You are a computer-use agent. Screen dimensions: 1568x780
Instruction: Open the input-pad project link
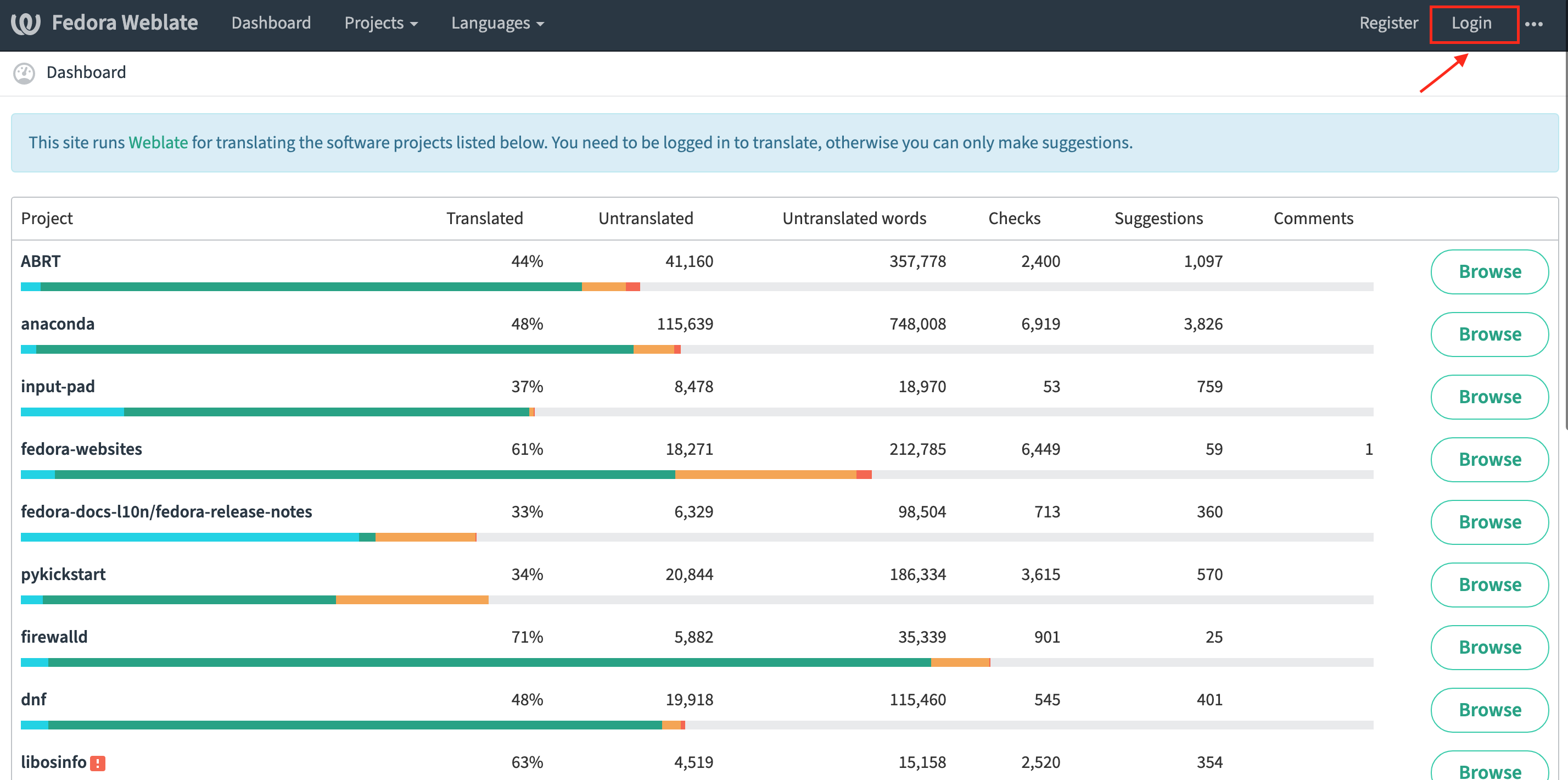click(x=58, y=387)
